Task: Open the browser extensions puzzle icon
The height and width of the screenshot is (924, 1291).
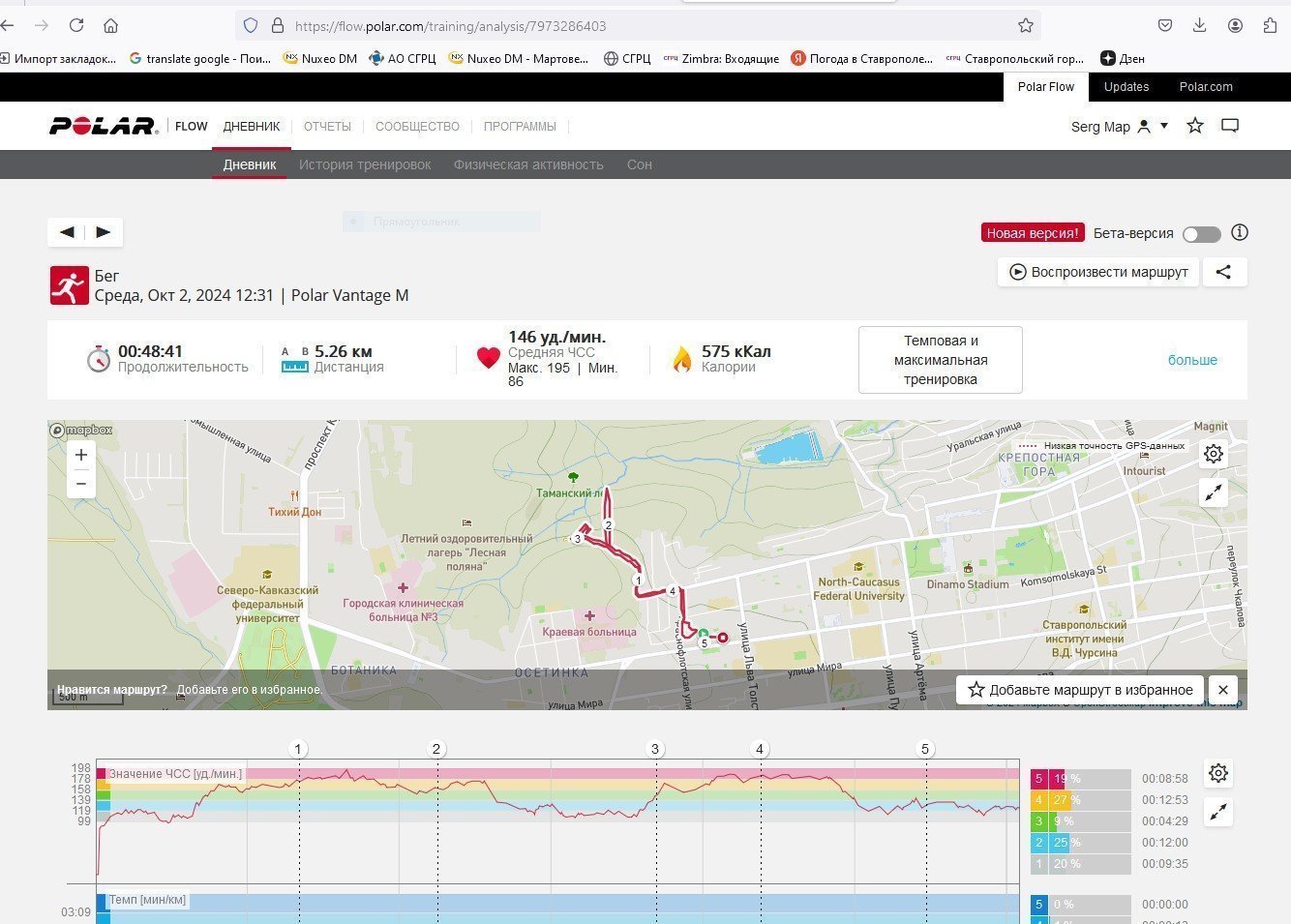Action: coord(1270,25)
